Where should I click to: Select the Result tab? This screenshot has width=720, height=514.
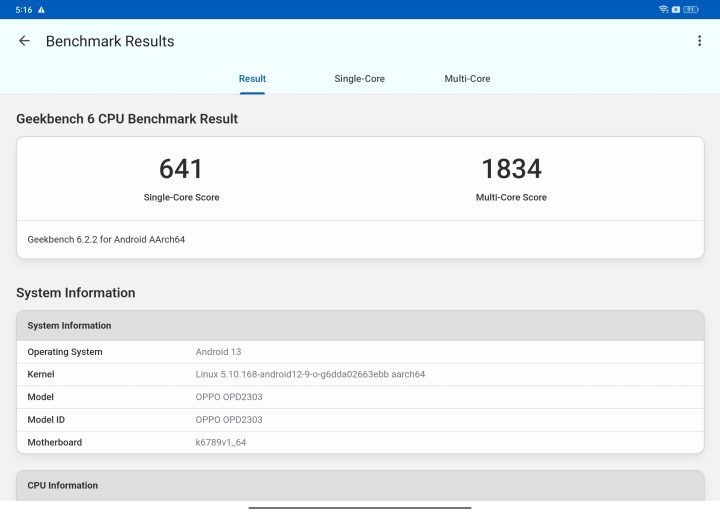252,79
